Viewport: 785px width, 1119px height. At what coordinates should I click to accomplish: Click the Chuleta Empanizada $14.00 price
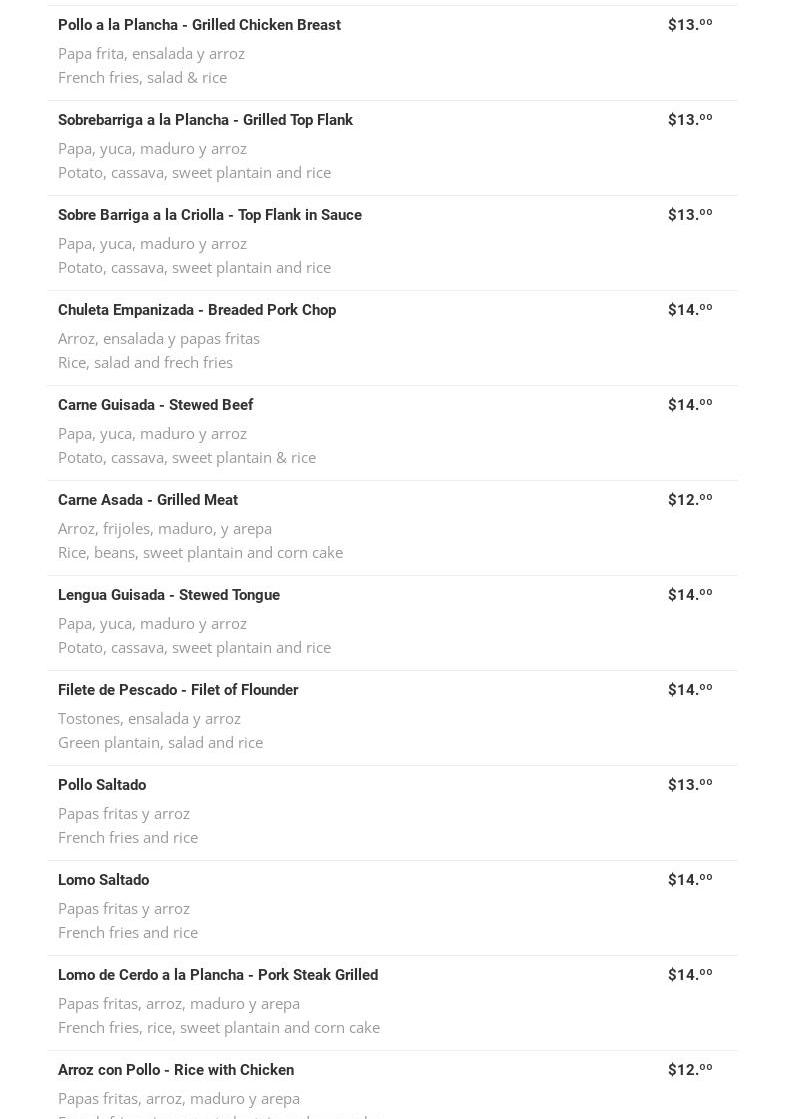(x=690, y=310)
